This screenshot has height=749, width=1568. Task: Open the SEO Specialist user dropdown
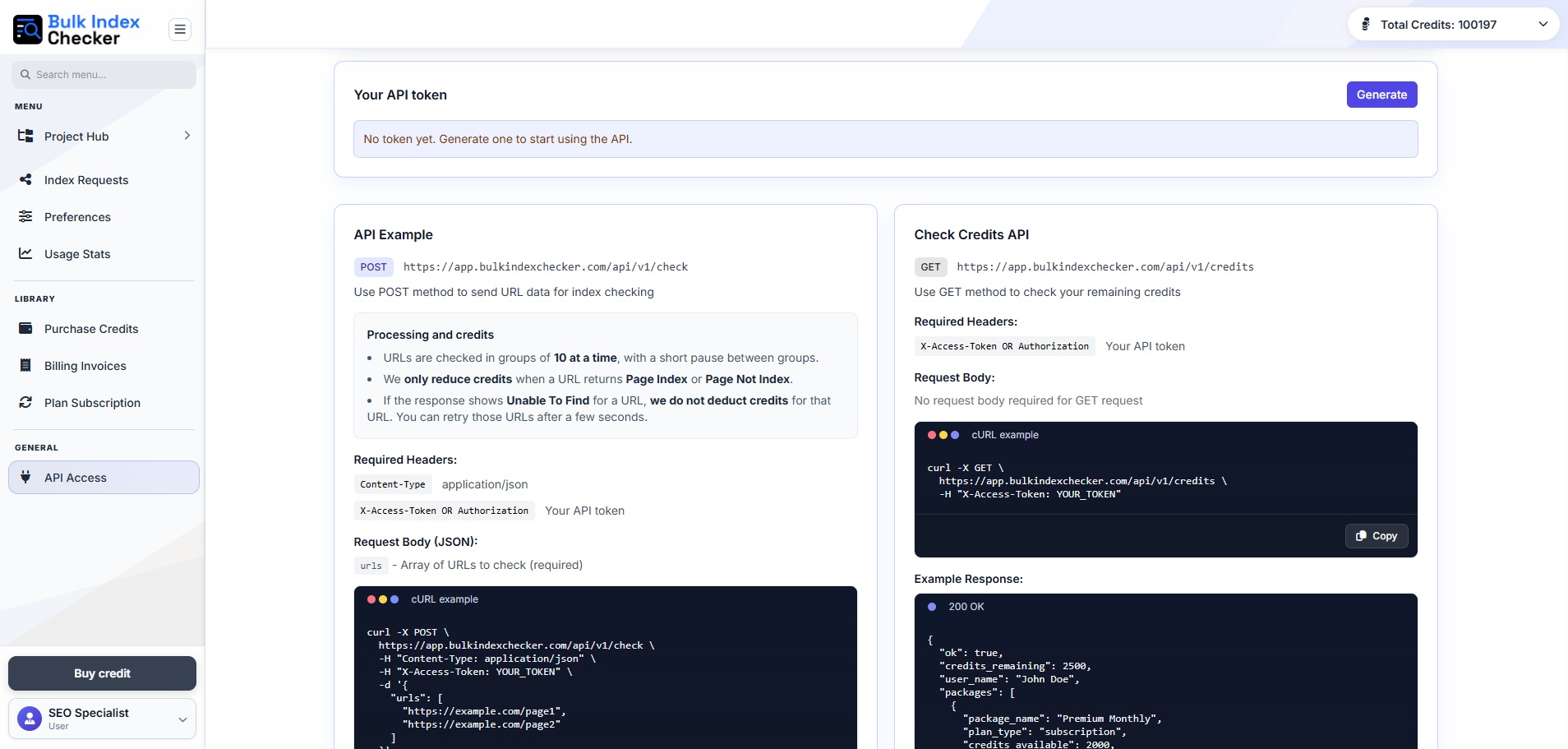coord(102,719)
